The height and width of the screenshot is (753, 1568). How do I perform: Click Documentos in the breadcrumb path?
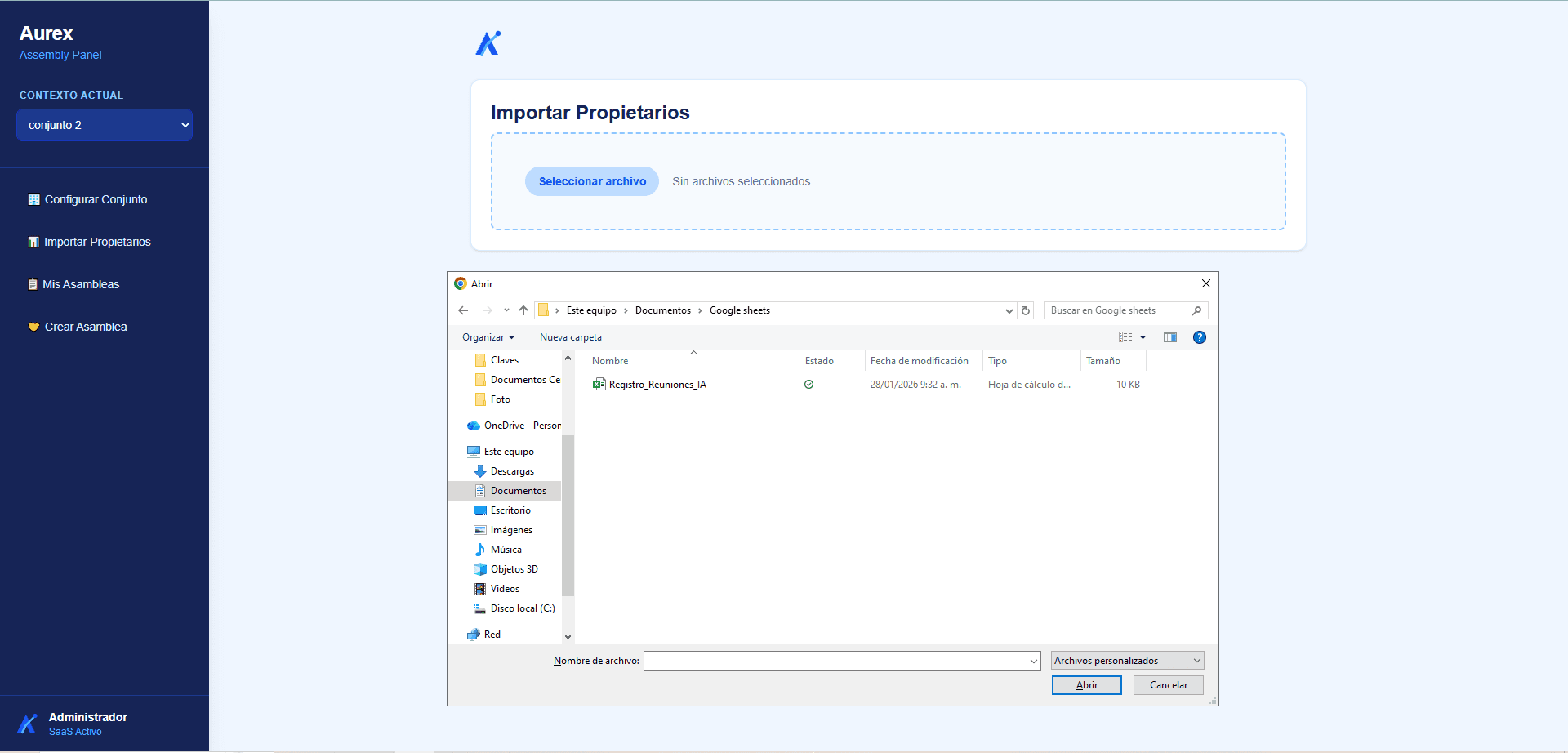coord(663,310)
